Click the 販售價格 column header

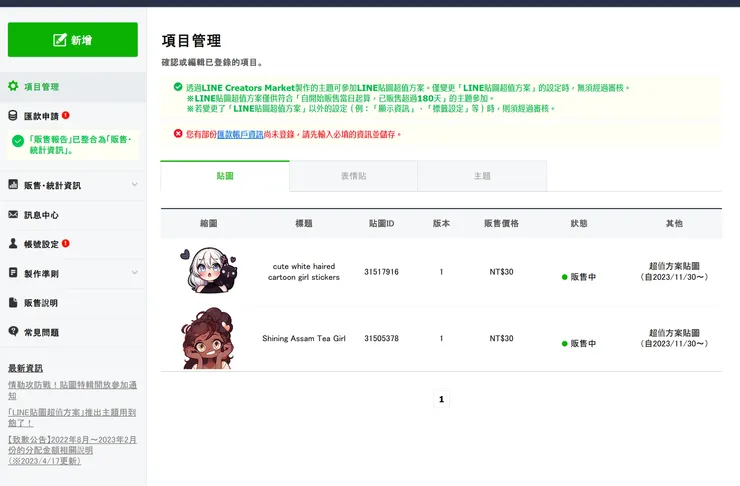pos(501,223)
